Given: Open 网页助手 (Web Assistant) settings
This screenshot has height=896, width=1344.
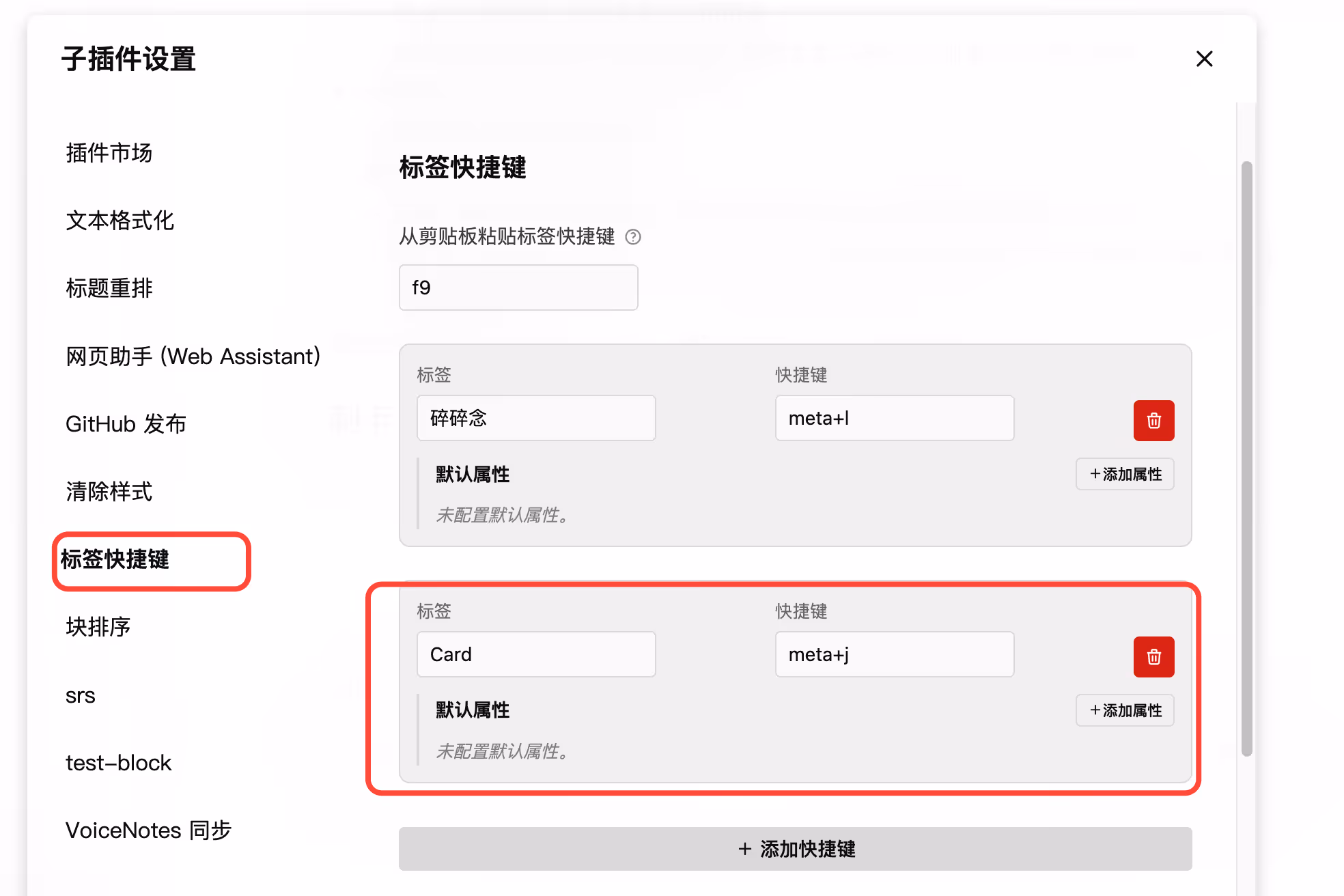Looking at the screenshot, I should coord(193,356).
